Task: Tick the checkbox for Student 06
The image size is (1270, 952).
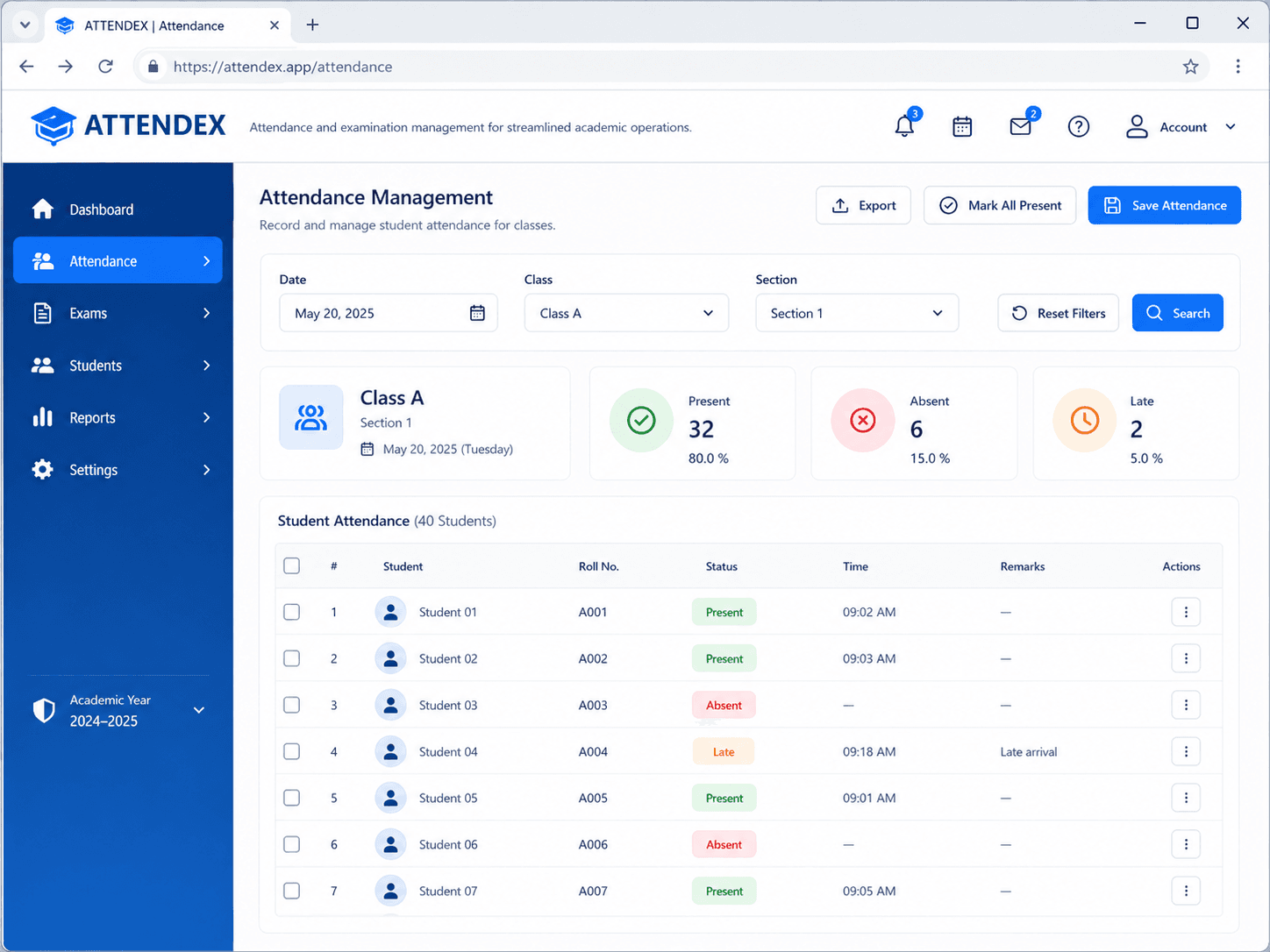Action: 292,844
